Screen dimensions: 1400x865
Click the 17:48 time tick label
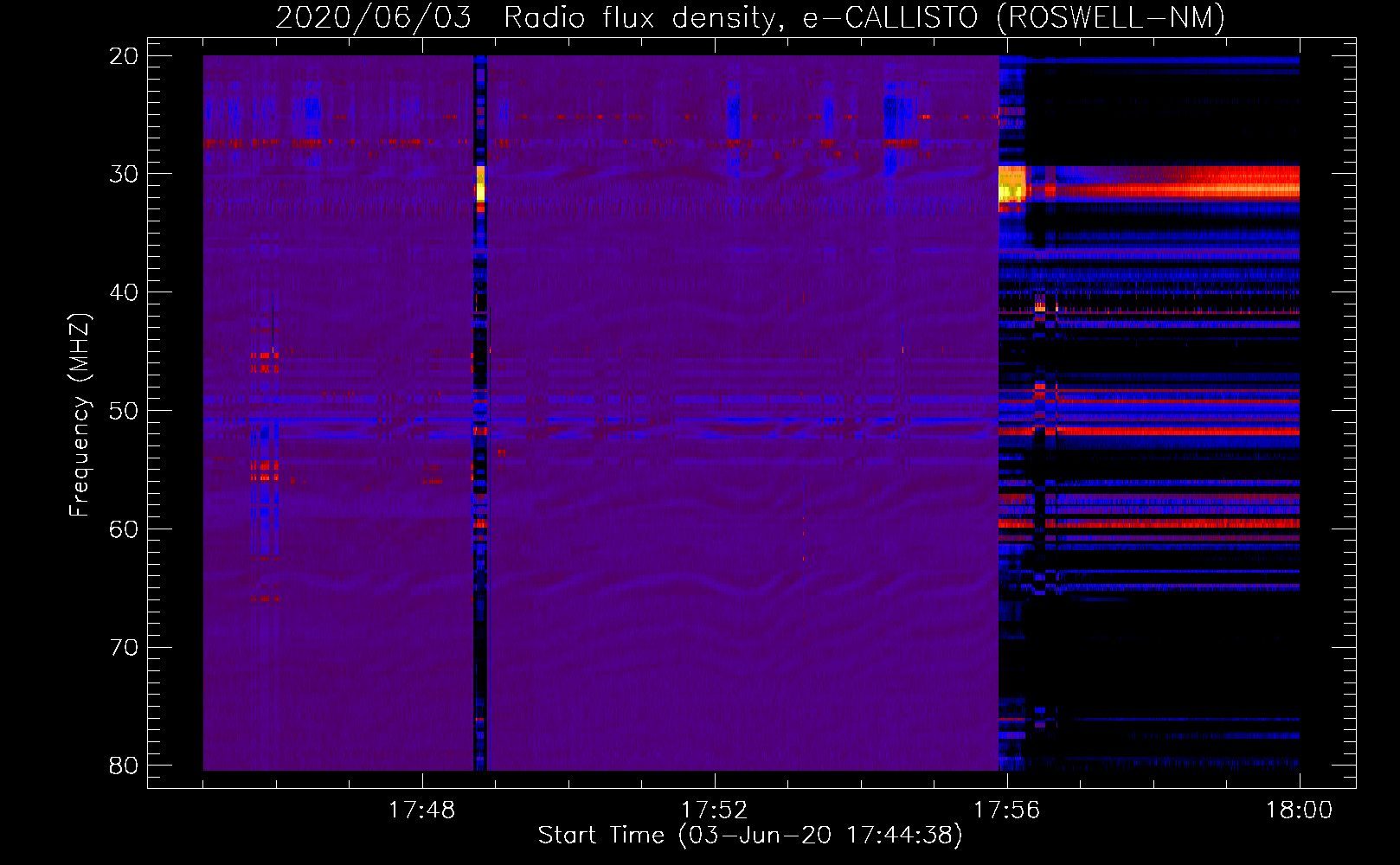point(421,811)
